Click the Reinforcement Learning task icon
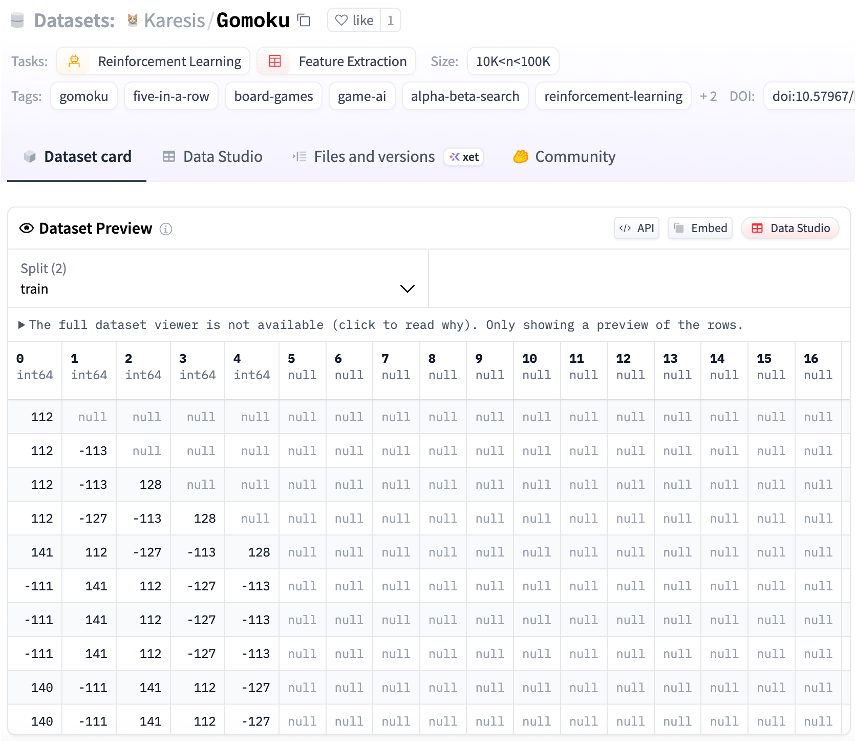Screen dimensions: 856x742 (x=74, y=61)
